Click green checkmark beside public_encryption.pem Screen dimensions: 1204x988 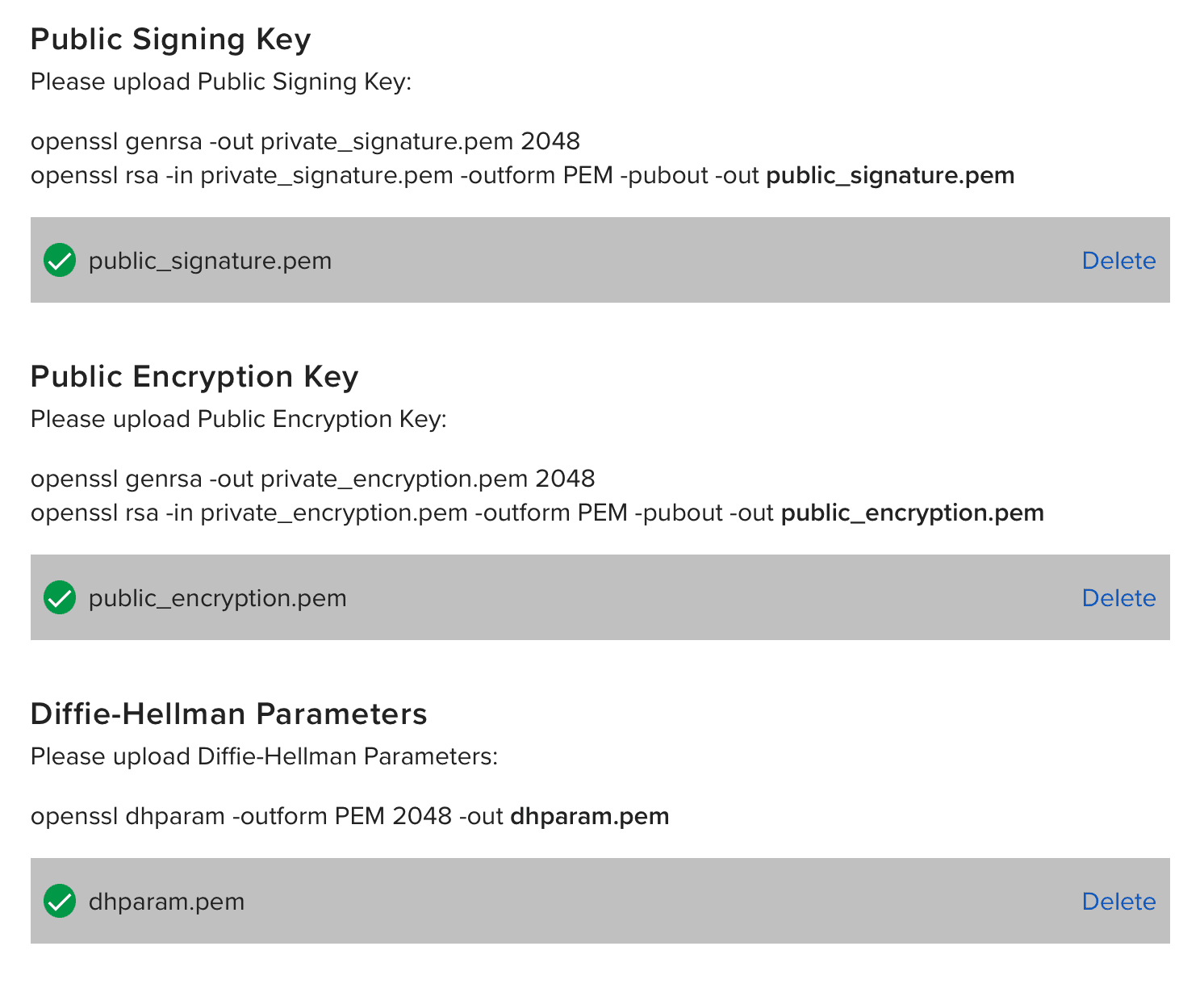pos(60,597)
